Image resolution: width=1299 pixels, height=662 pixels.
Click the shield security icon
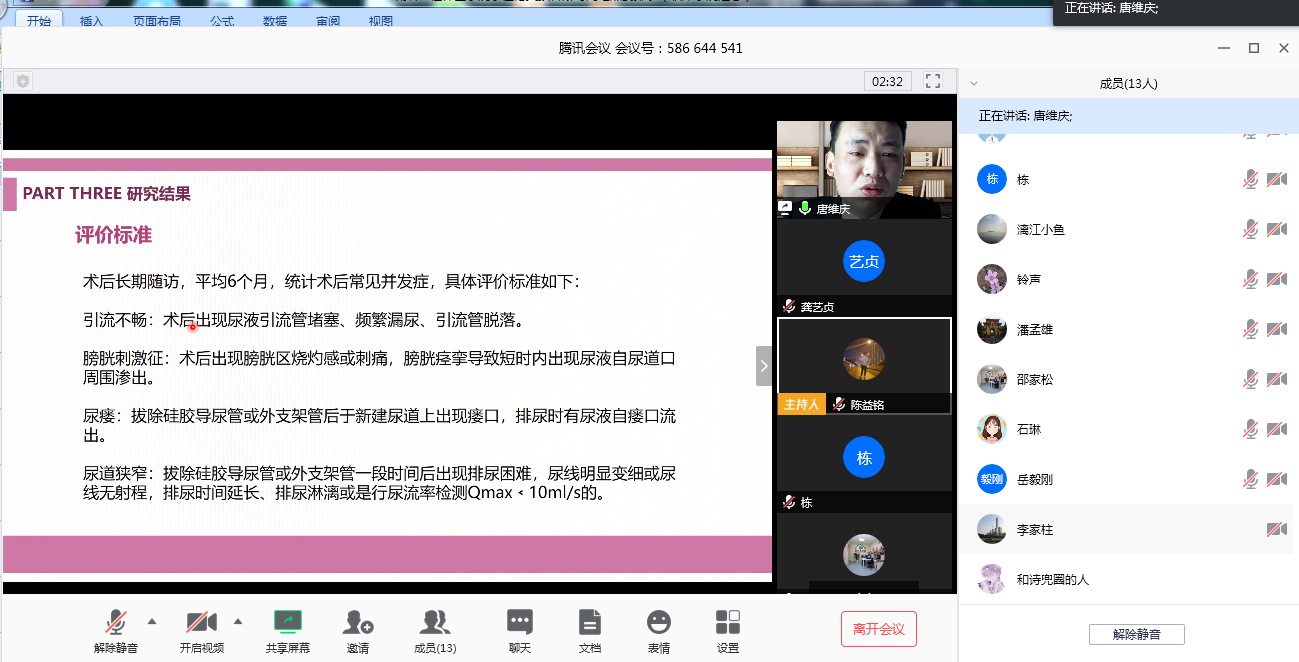[x=23, y=81]
